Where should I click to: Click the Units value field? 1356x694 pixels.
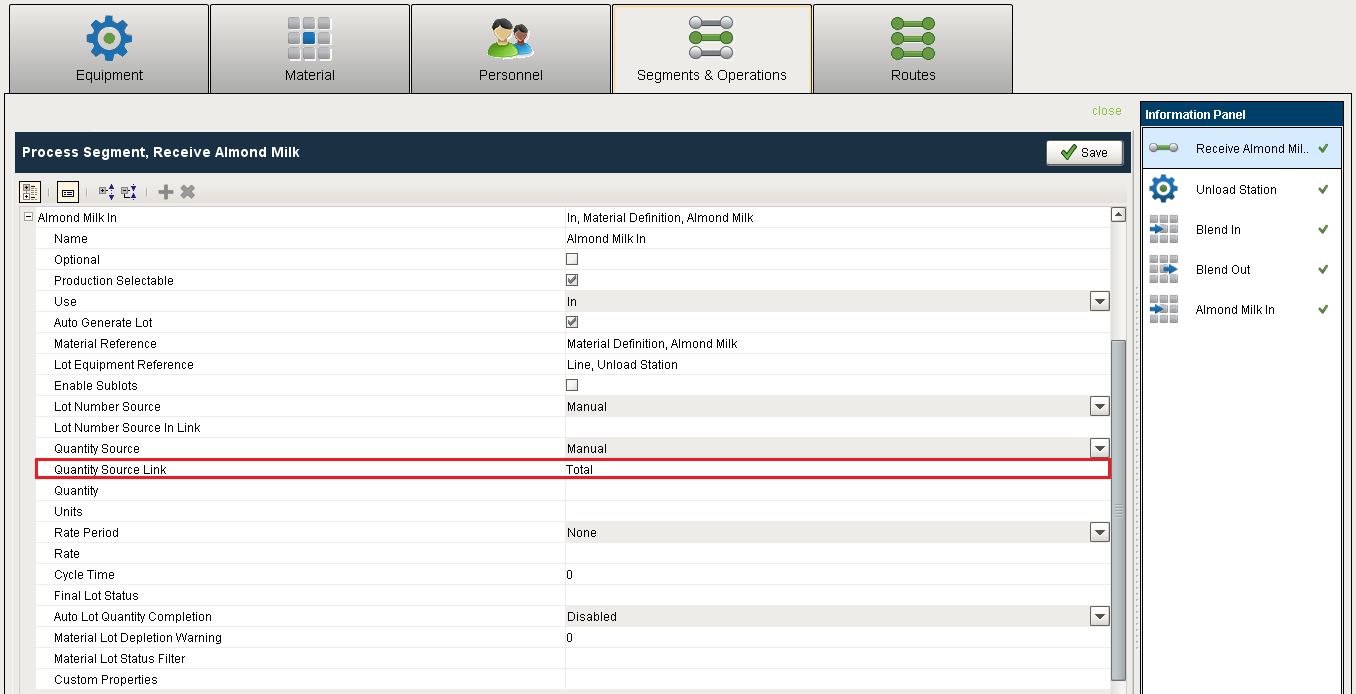click(x=837, y=512)
